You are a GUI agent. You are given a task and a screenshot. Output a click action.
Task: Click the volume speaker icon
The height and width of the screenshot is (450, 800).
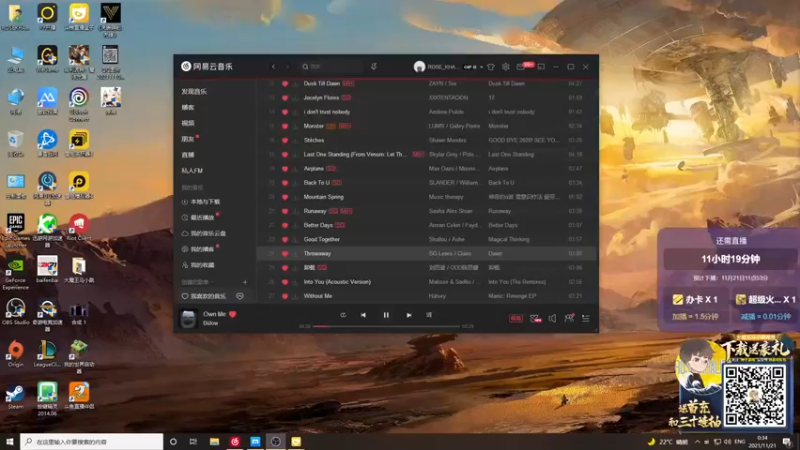click(x=552, y=318)
